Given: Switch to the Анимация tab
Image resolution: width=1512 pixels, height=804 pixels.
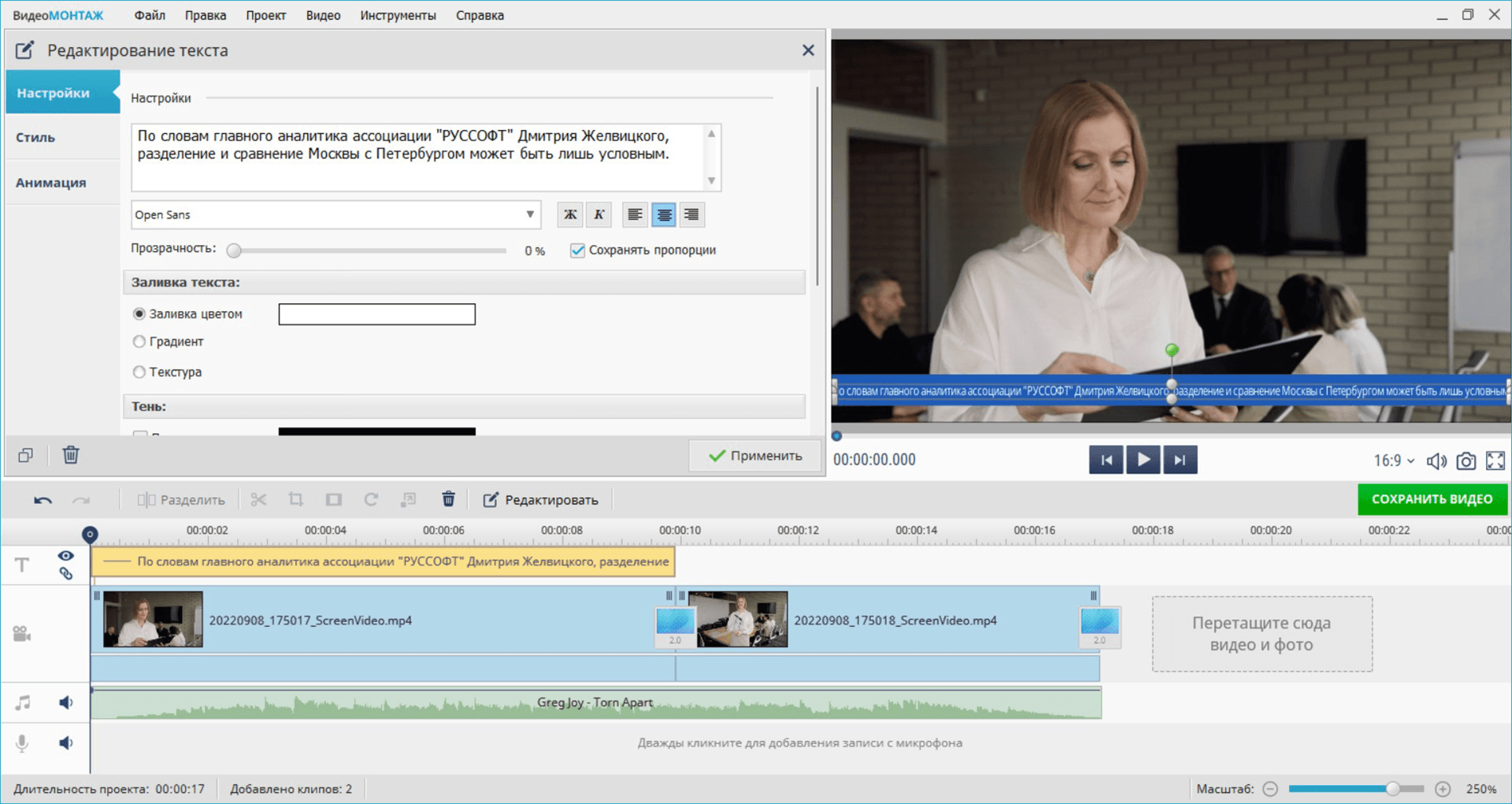Looking at the screenshot, I should (51, 183).
